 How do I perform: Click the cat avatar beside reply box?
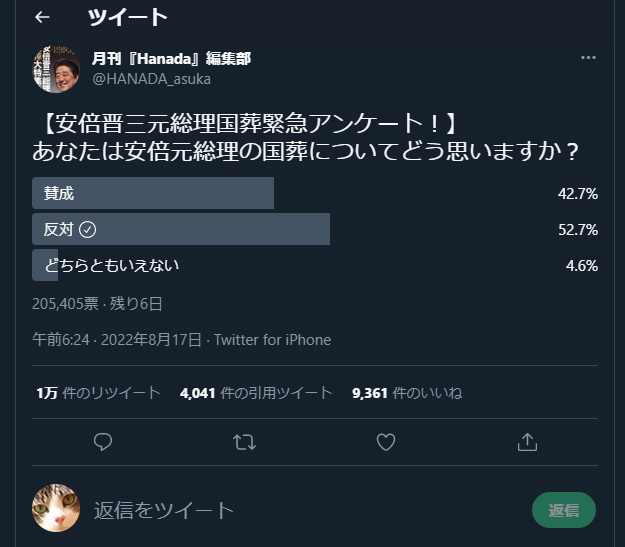tap(56, 509)
